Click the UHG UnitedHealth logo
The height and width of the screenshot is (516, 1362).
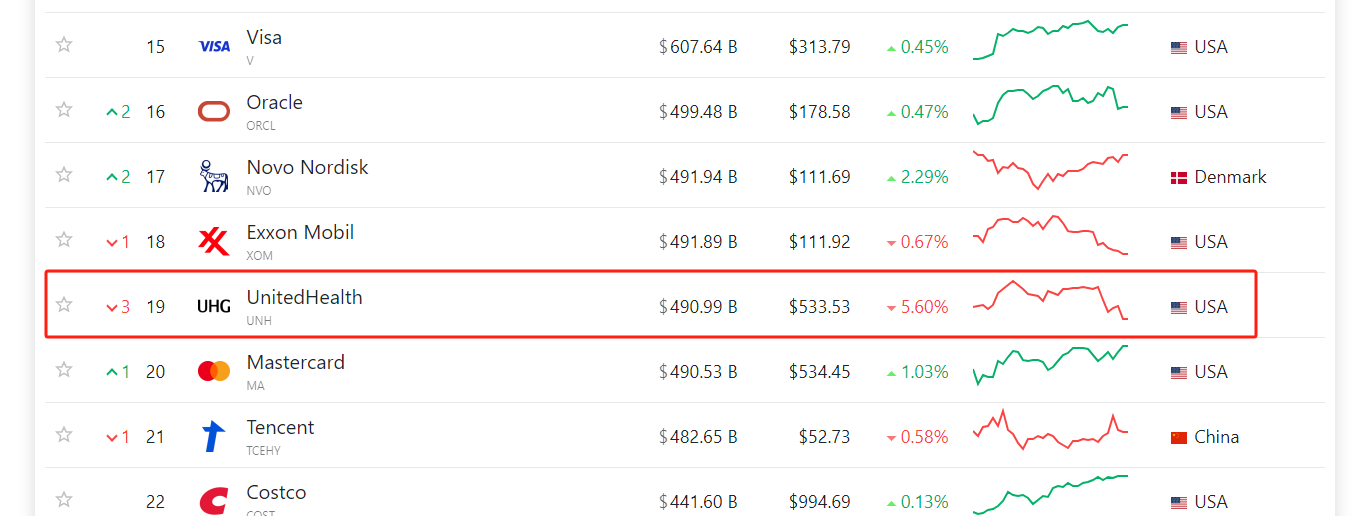214,307
